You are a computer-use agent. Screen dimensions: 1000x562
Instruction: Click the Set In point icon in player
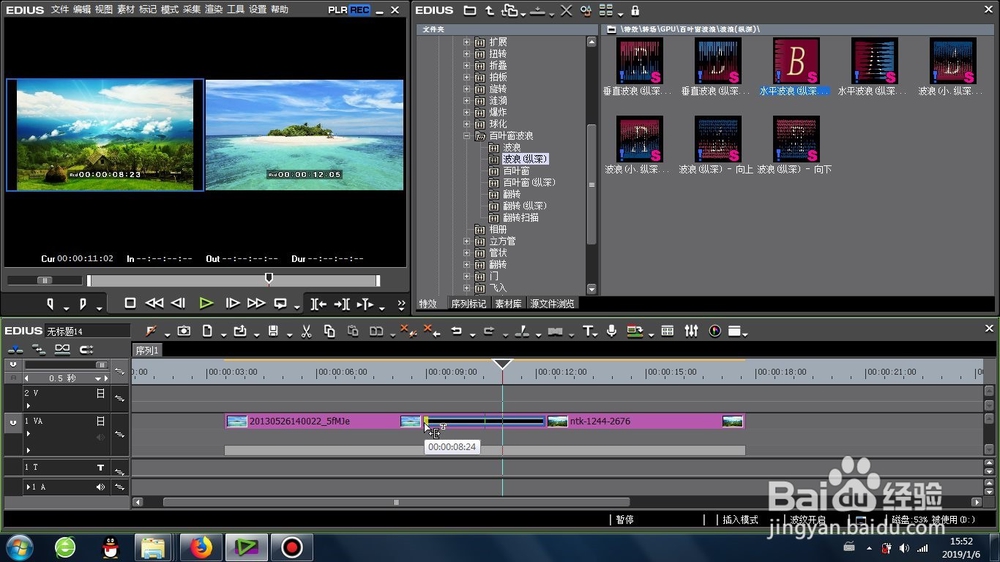point(50,304)
